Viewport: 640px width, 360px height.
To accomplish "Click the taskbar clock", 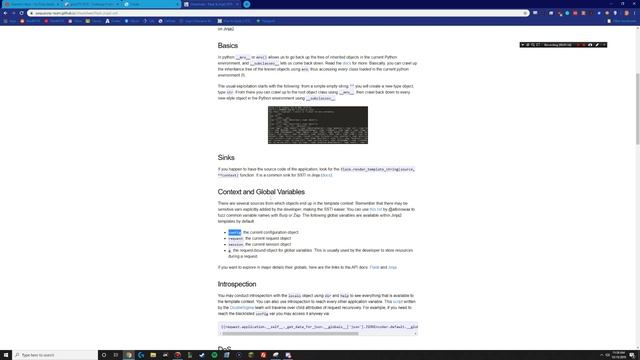I will (619, 355).
